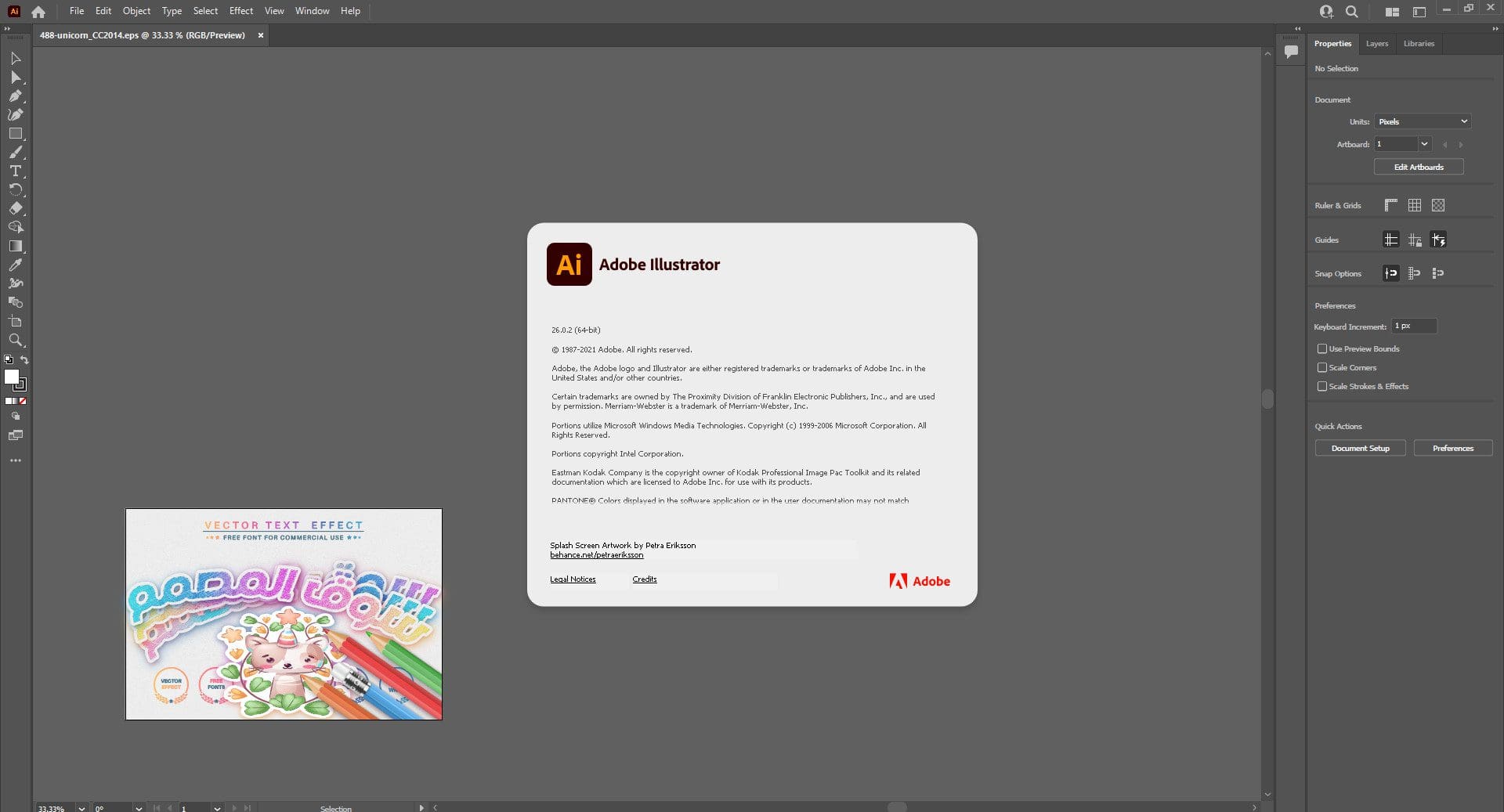Click the white Fill color swatch
The height and width of the screenshot is (812, 1504).
11,377
